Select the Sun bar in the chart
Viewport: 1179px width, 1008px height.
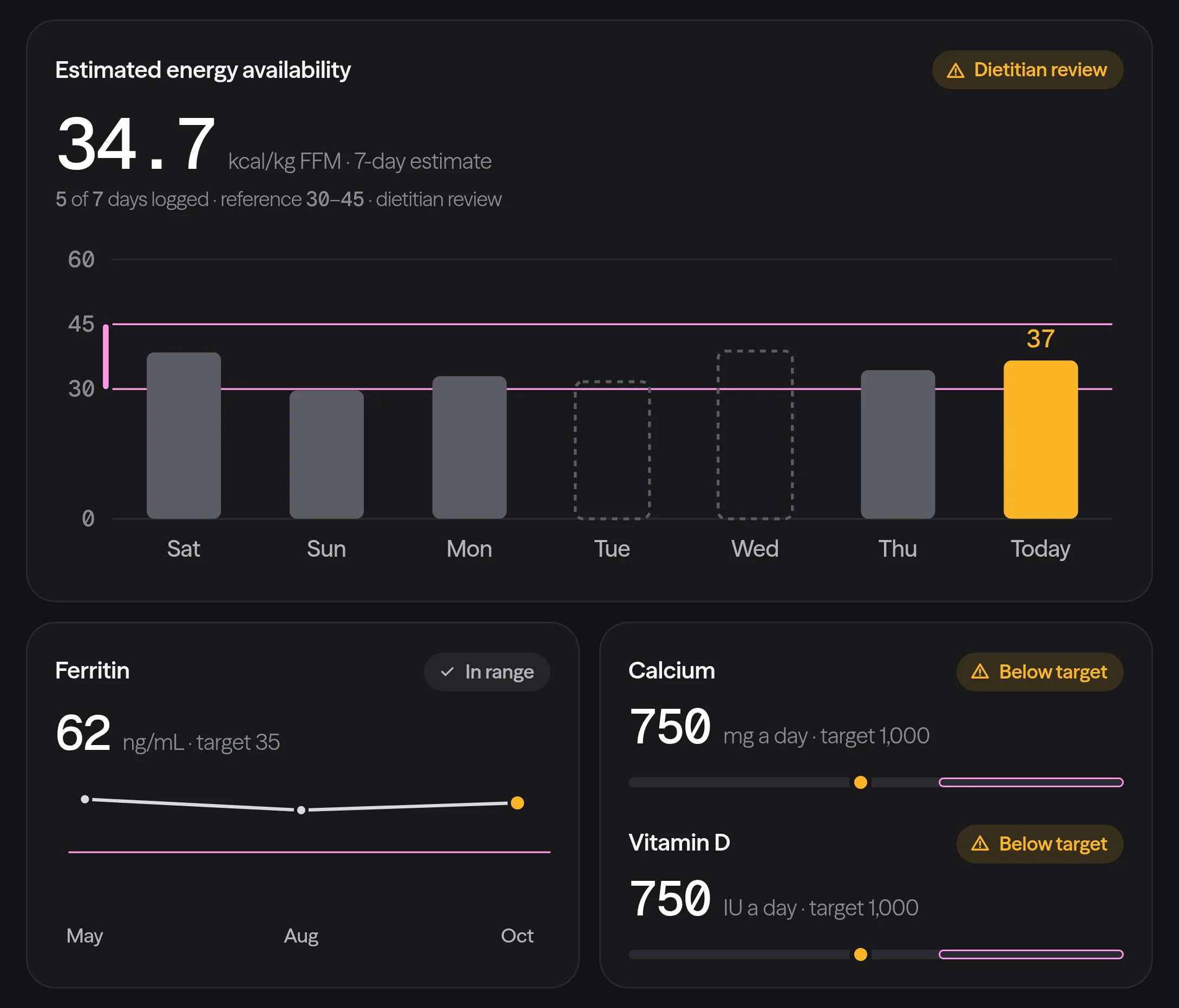(x=326, y=454)
